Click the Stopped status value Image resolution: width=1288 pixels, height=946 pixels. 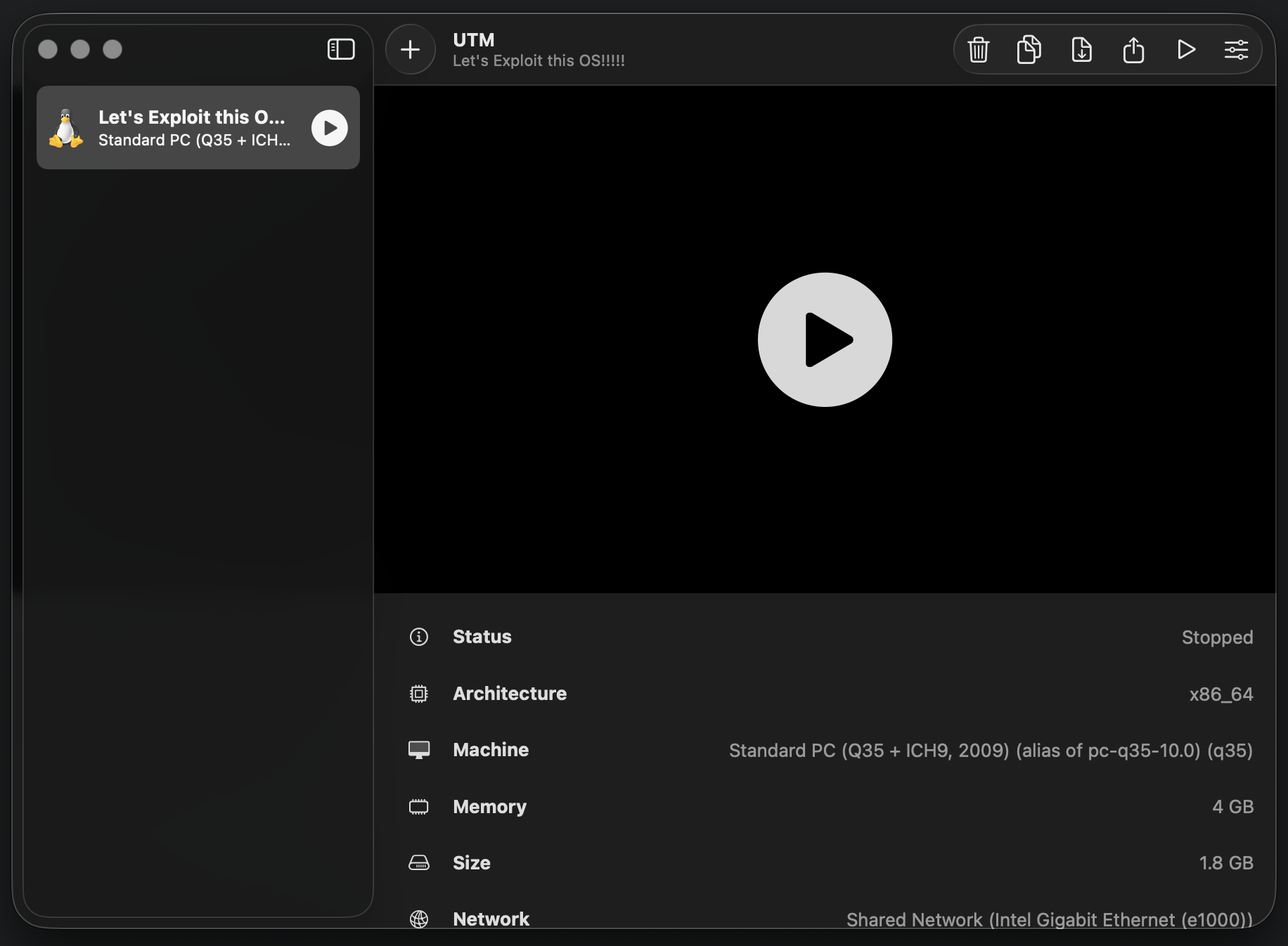coord(1217,637)
